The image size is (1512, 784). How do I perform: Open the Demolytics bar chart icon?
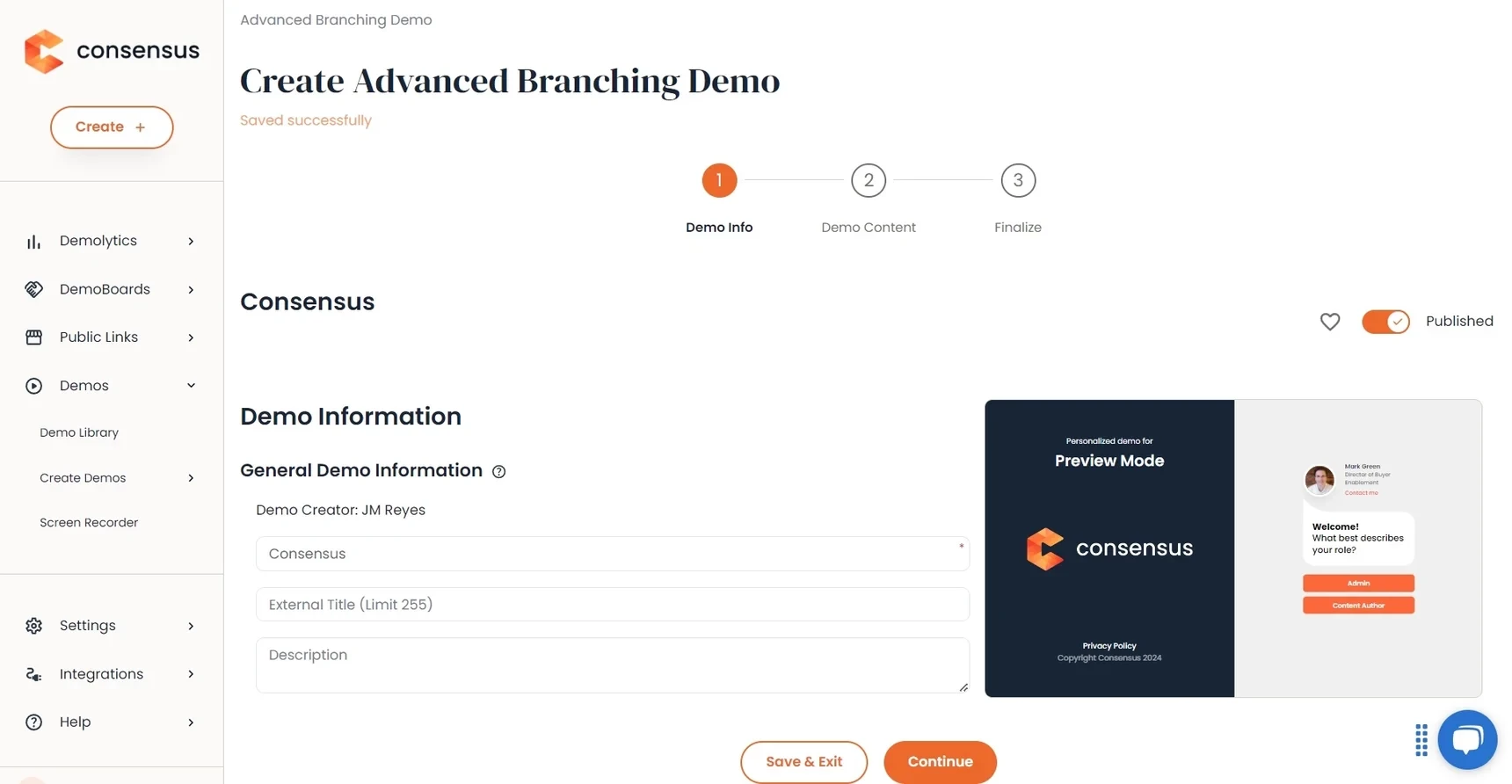coord(33,242)
